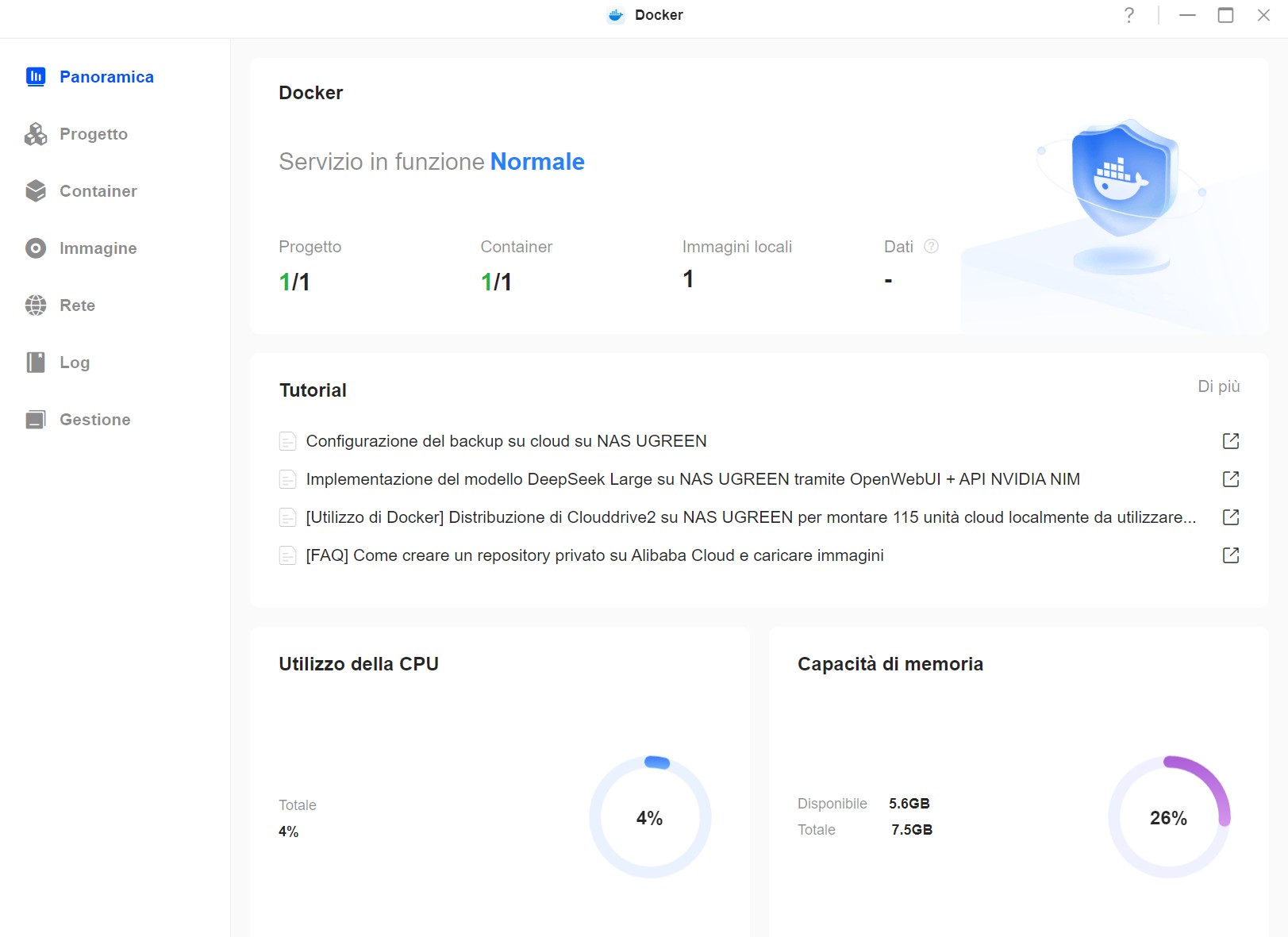Maximize the Docker window
1288x937 pixels.
[x=1225, y=15]
